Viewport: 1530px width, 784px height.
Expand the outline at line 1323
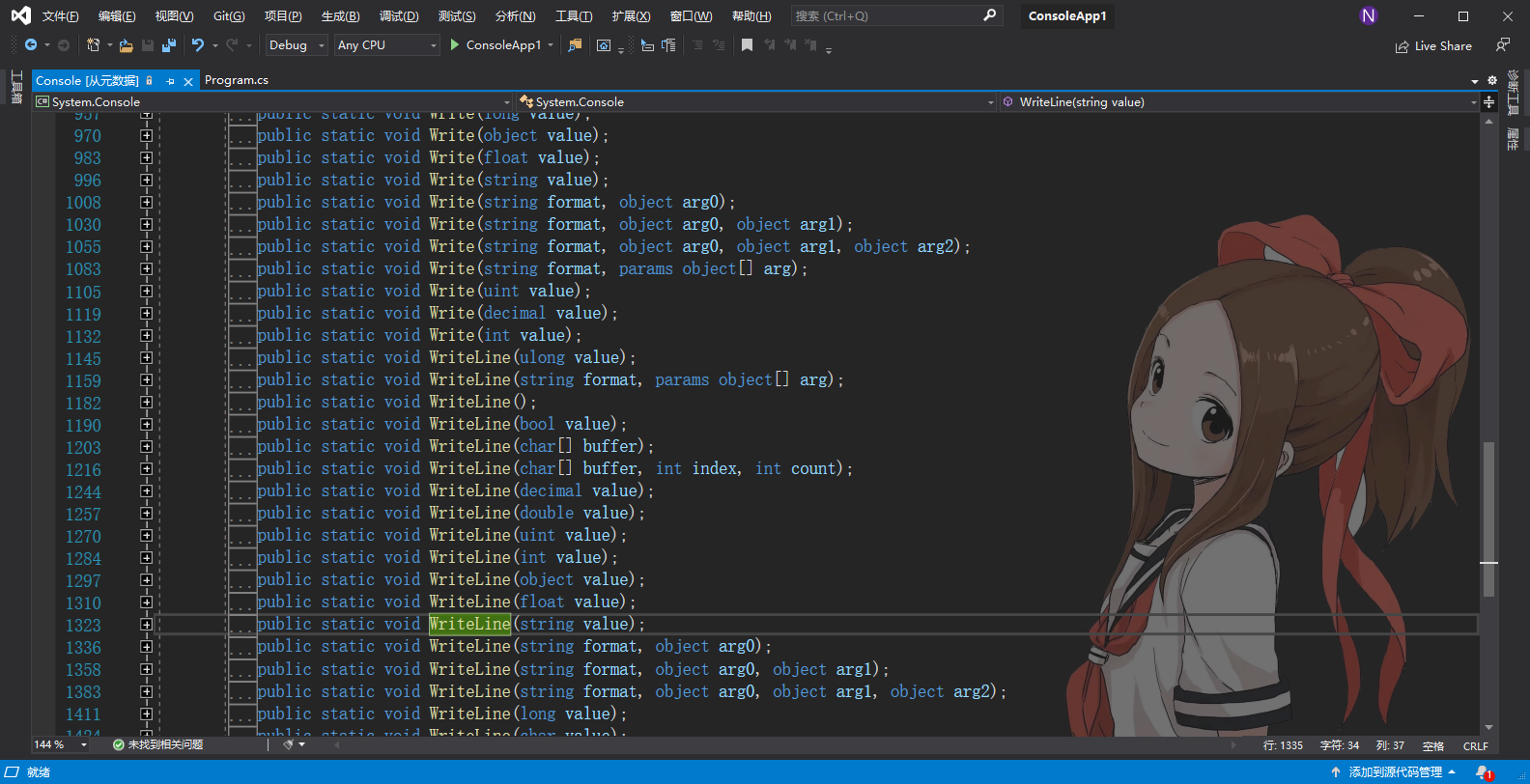point(146,625)
